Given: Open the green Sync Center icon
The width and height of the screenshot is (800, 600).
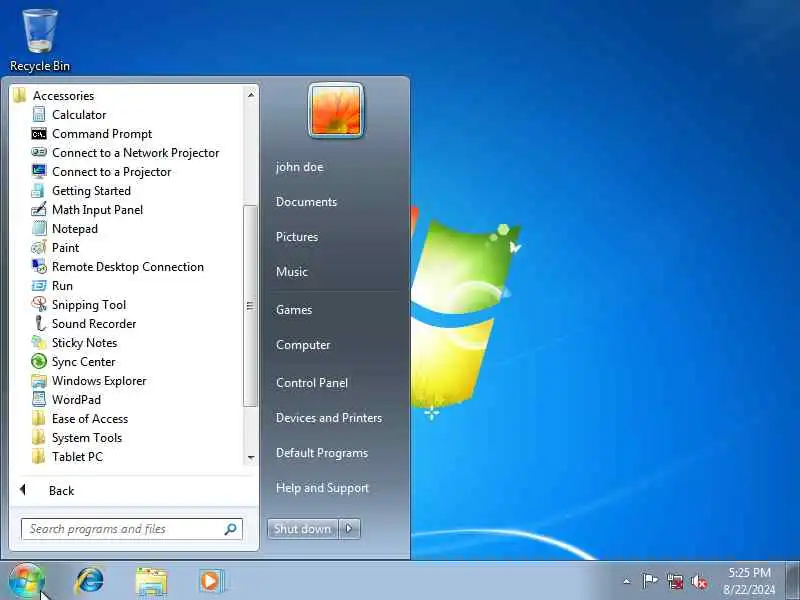Looking at the screenshot, I should point(39,361).
